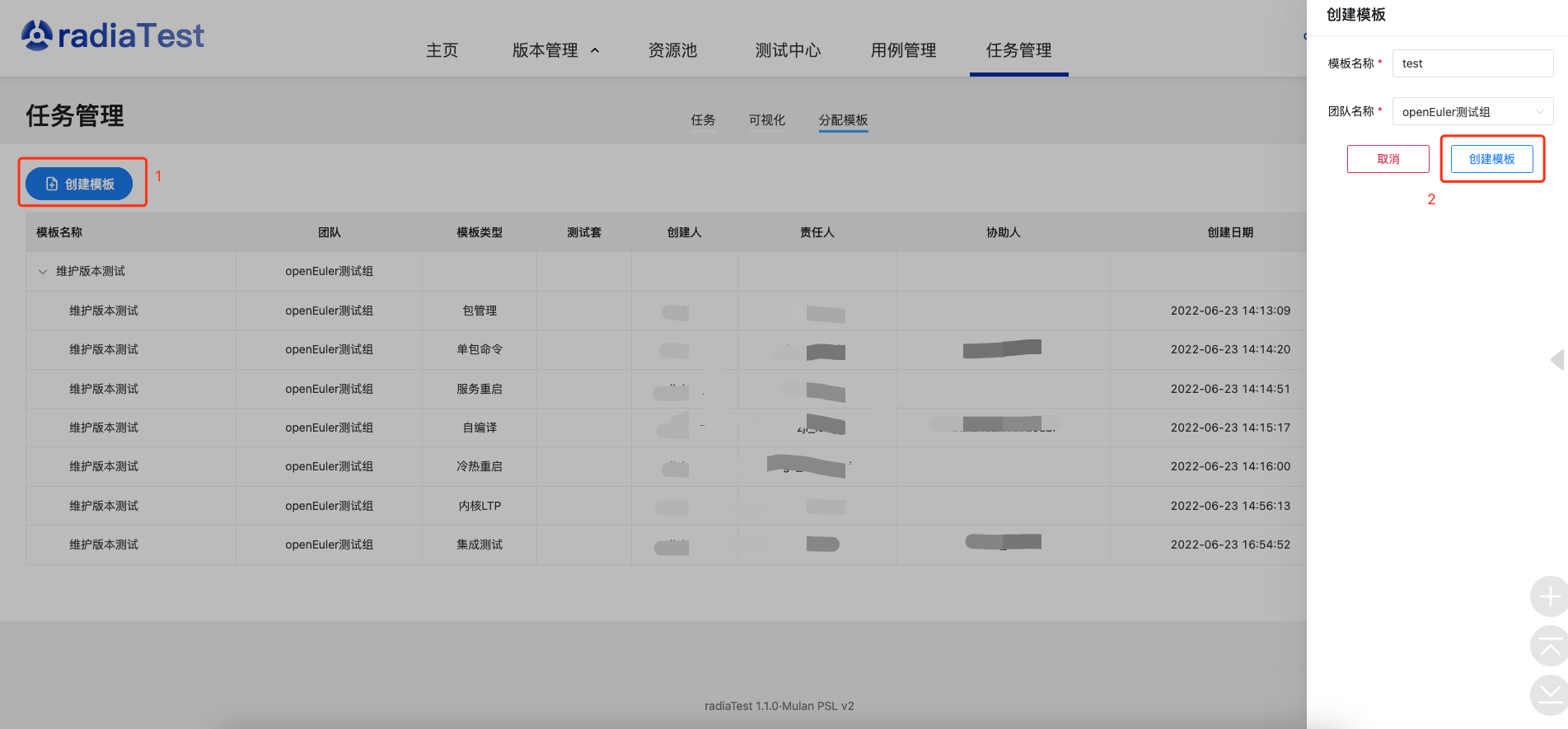Collapse the 维护版本测试 parent row

pos(43,272)
